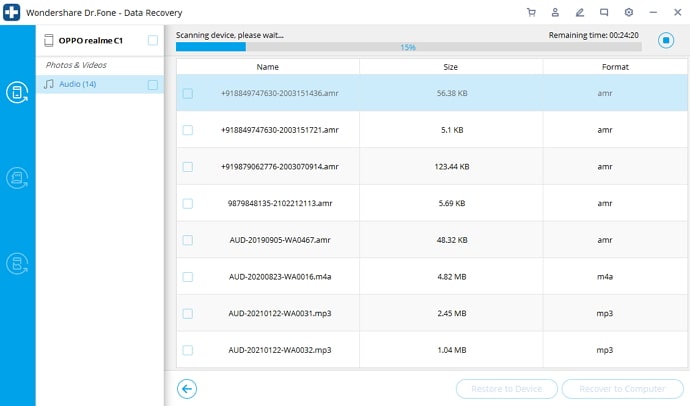The width and height of the screenshot is (690, 406).
Task: Check the AUD-20210122-WA0032.mp3 file box
Action: [x=188, y=350]
